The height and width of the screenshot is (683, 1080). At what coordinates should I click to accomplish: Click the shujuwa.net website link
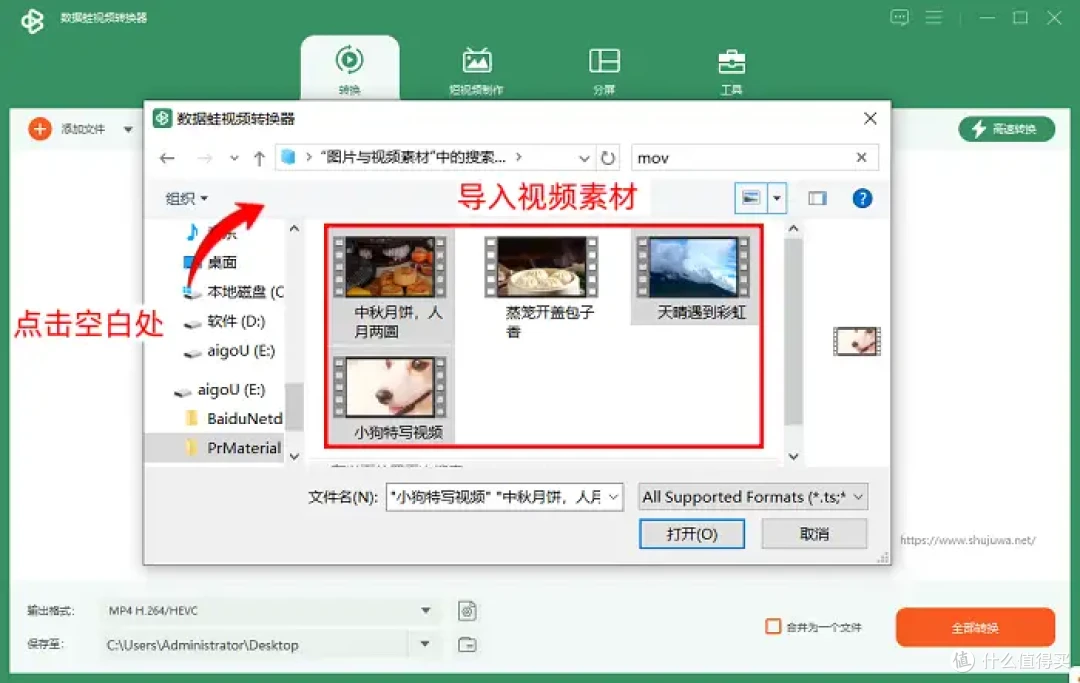coord(968,540)
